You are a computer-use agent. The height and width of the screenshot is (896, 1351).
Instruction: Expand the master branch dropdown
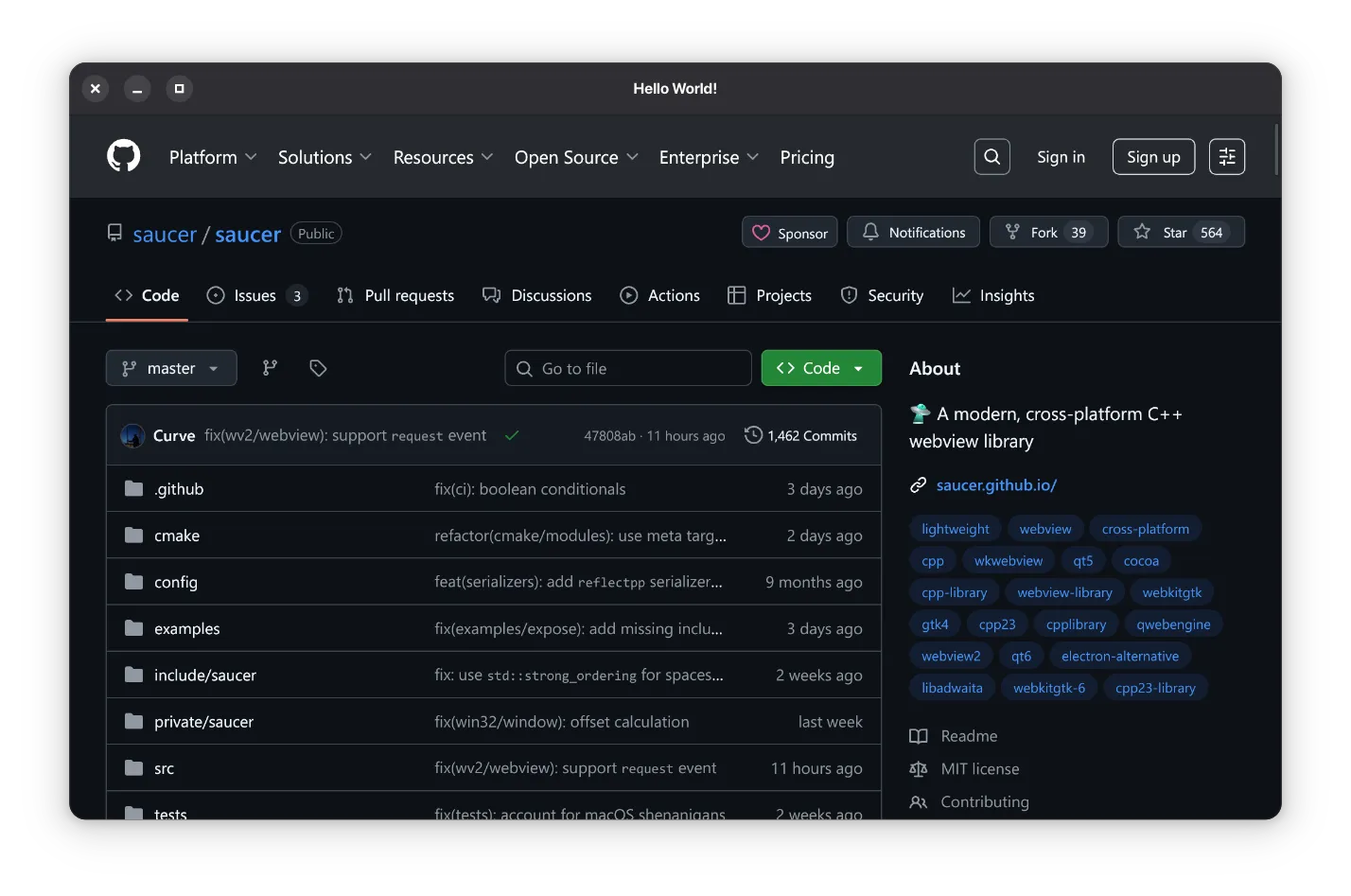click(x=171, y=368)
